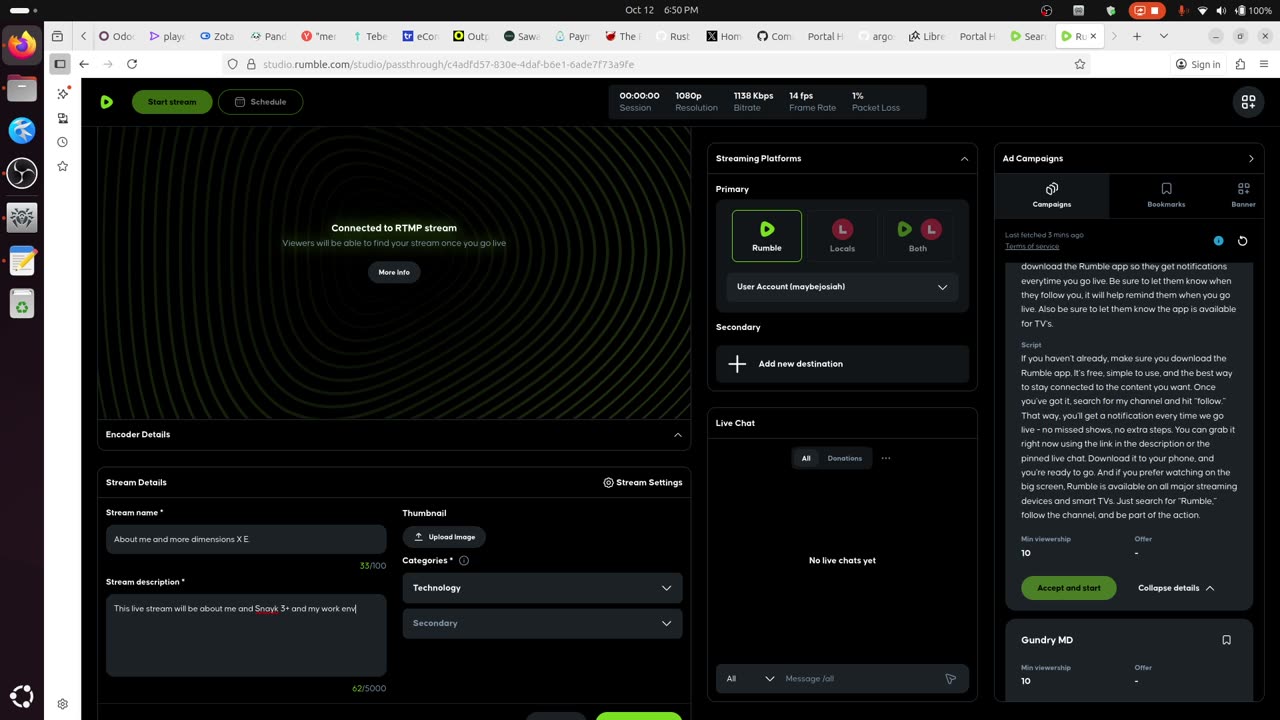Switch to the Rust browser tab
Image resolution: width=1280 pixels, height=720 pixels.
pyautogui.click(x=674, y=36)
